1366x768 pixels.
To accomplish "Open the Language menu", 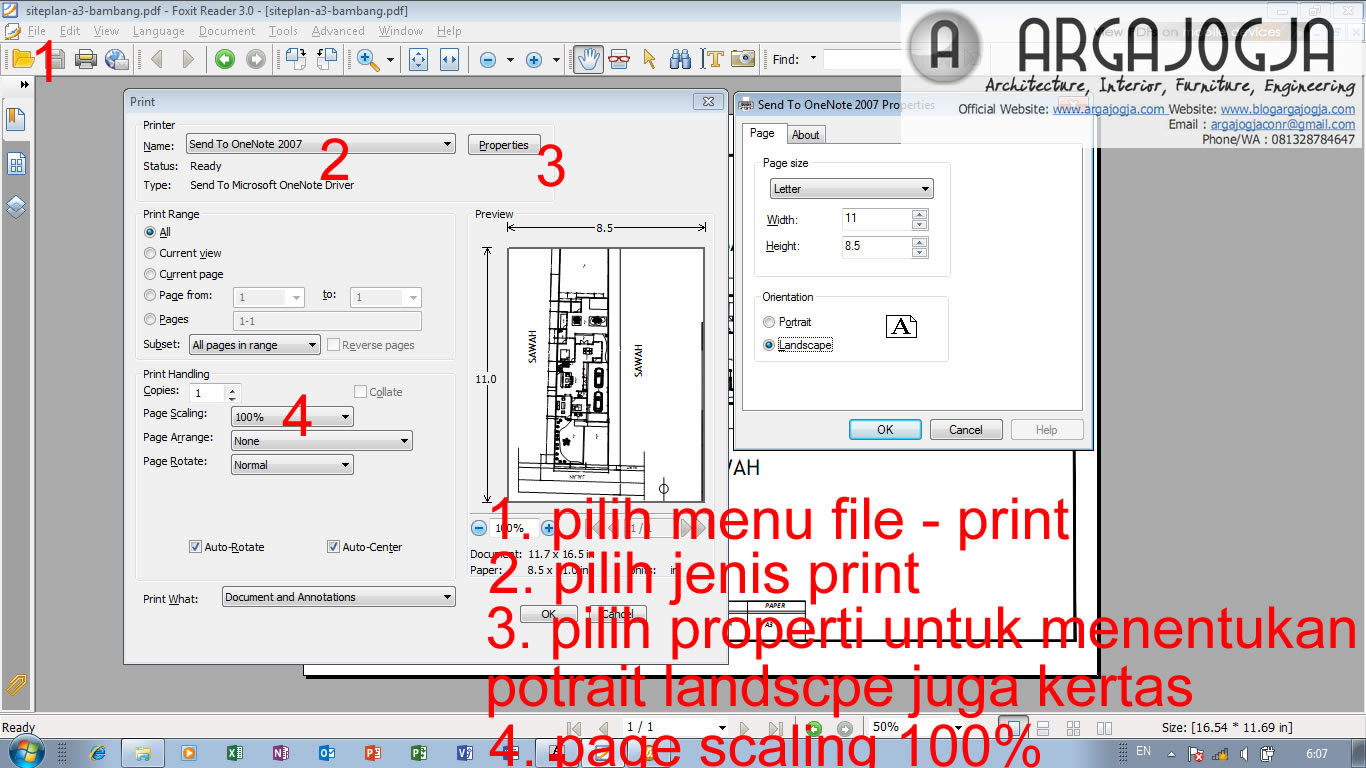I will coord(159,31).
